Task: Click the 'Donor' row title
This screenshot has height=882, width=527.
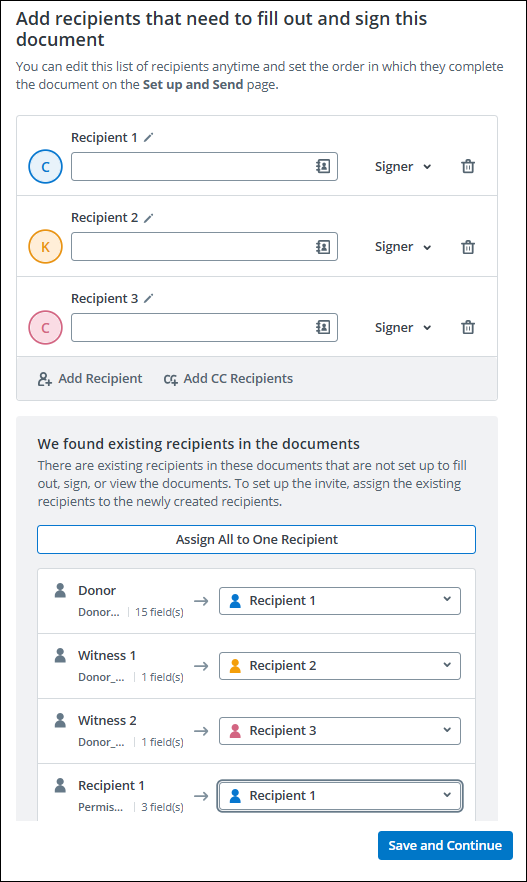Action: point(97,590)
